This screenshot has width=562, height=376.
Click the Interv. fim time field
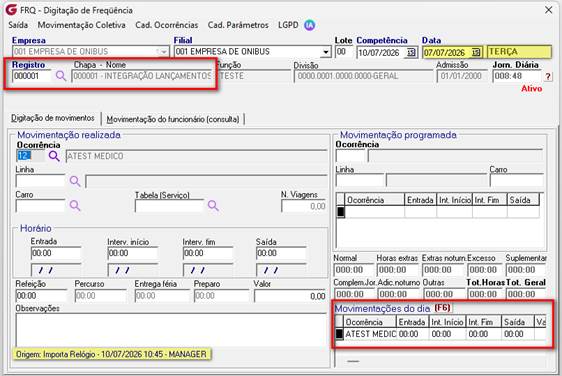[x=208, y=253]
